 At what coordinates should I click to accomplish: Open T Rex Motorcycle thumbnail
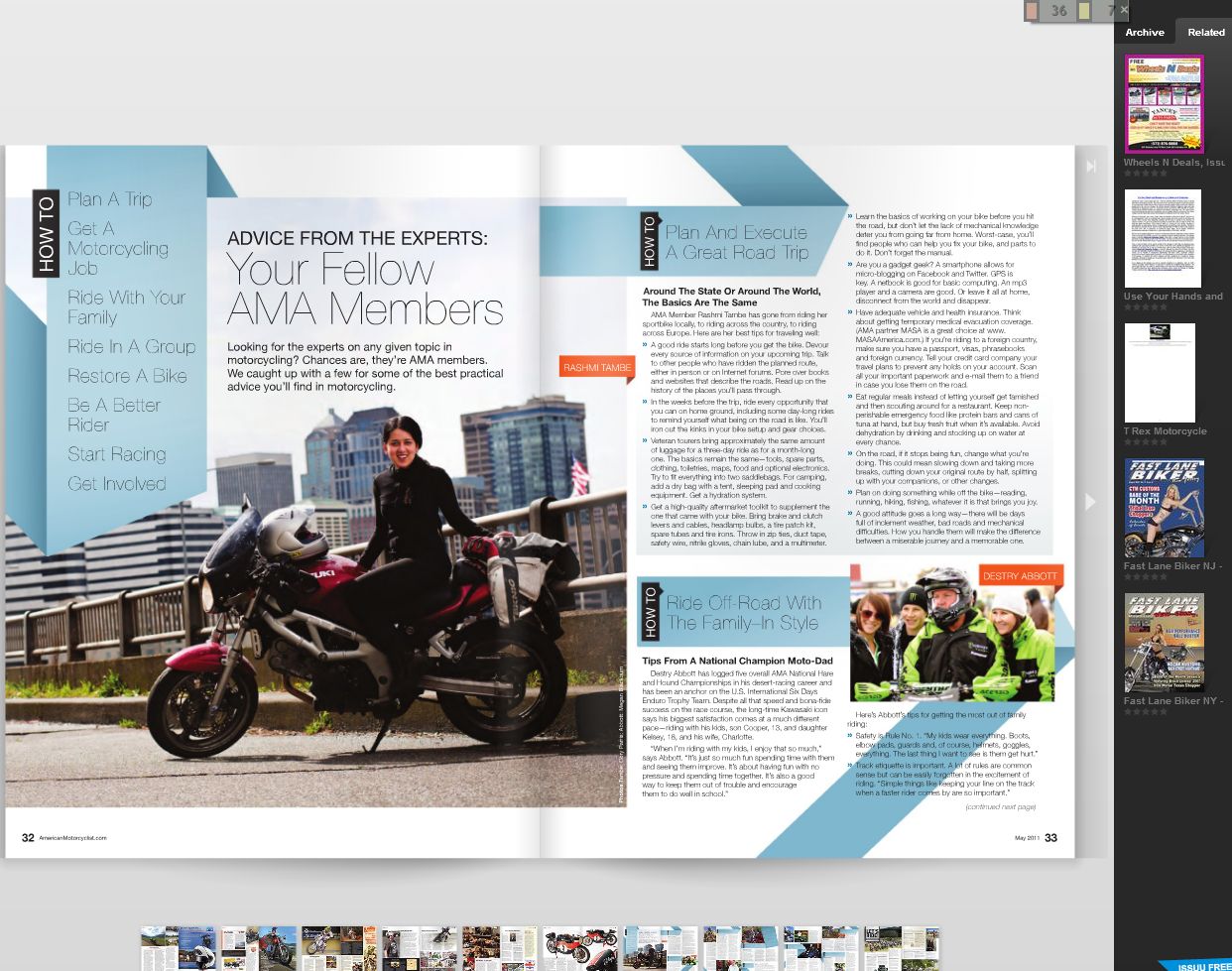(1160, 373)
